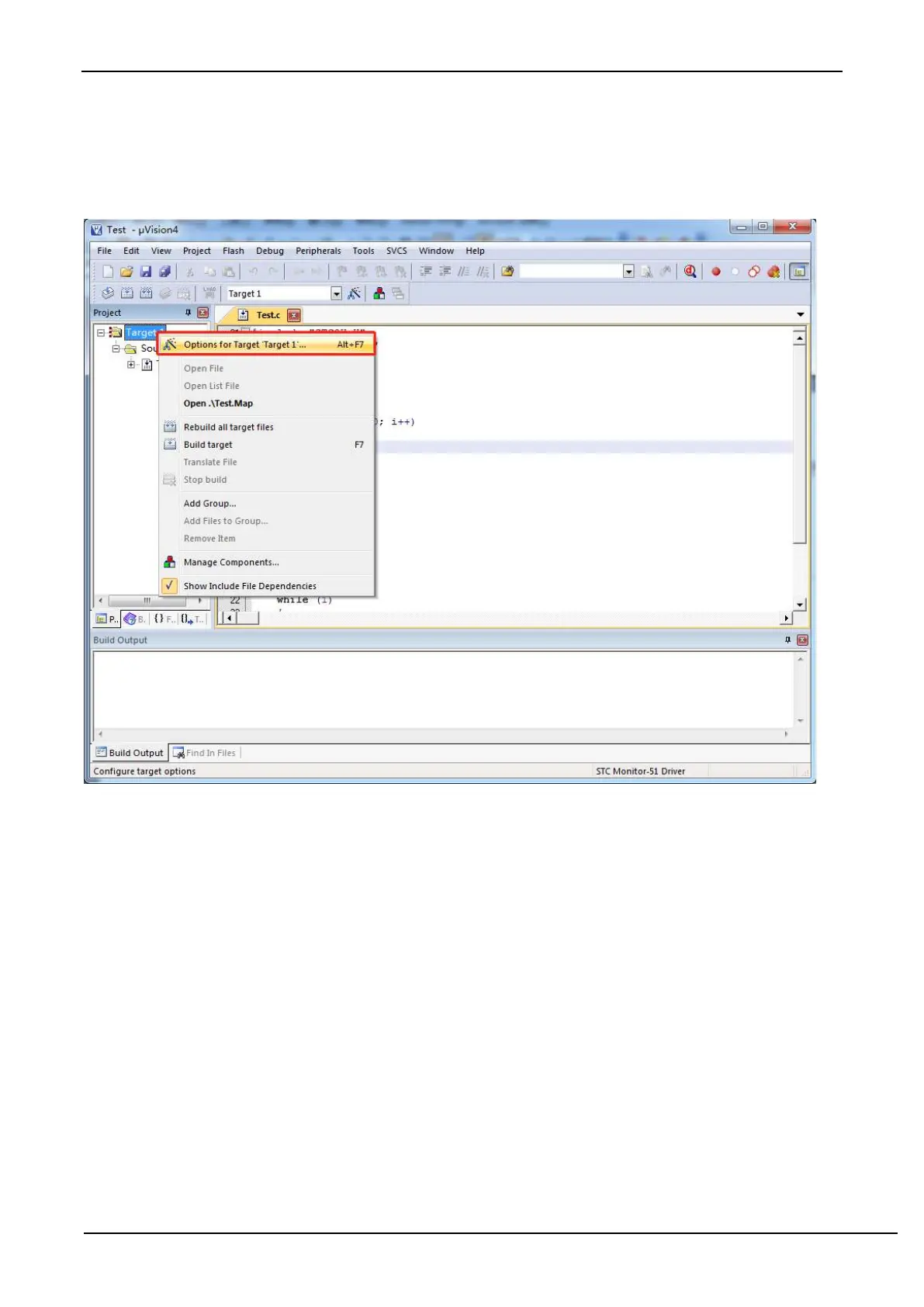Pin the Build Output panel
This screenshot has height=1307, width=924.
coord(787,640)
